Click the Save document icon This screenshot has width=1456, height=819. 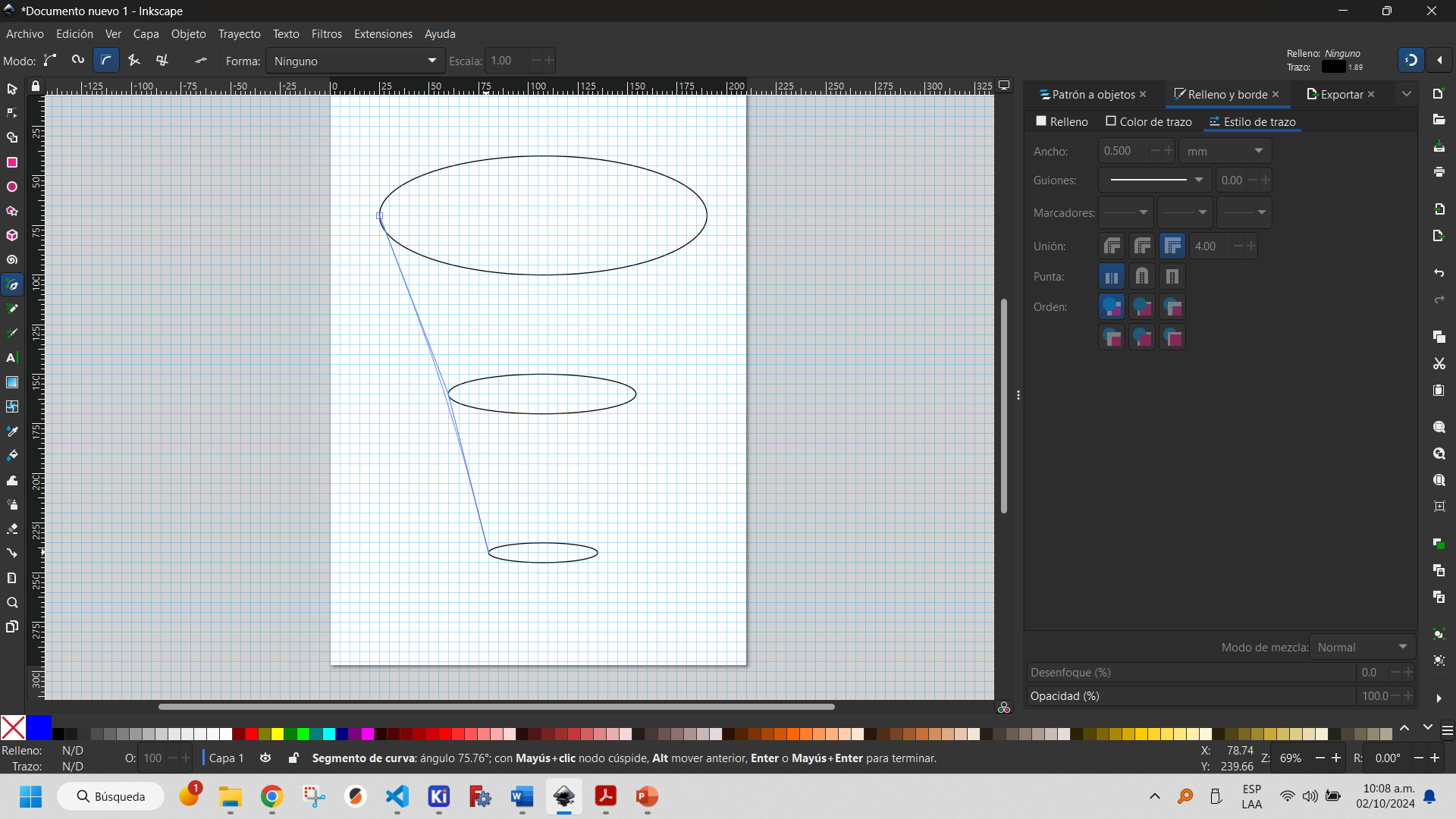(x=1439, y=146)
